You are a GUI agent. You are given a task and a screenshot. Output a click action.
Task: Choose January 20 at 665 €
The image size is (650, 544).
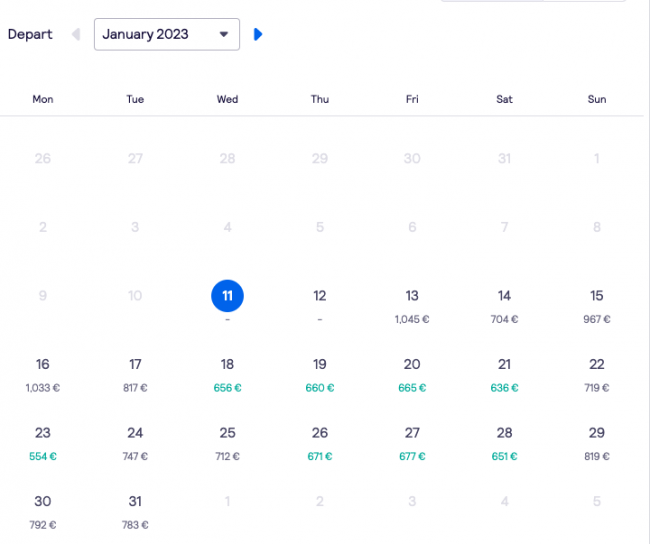coord(412,375)
